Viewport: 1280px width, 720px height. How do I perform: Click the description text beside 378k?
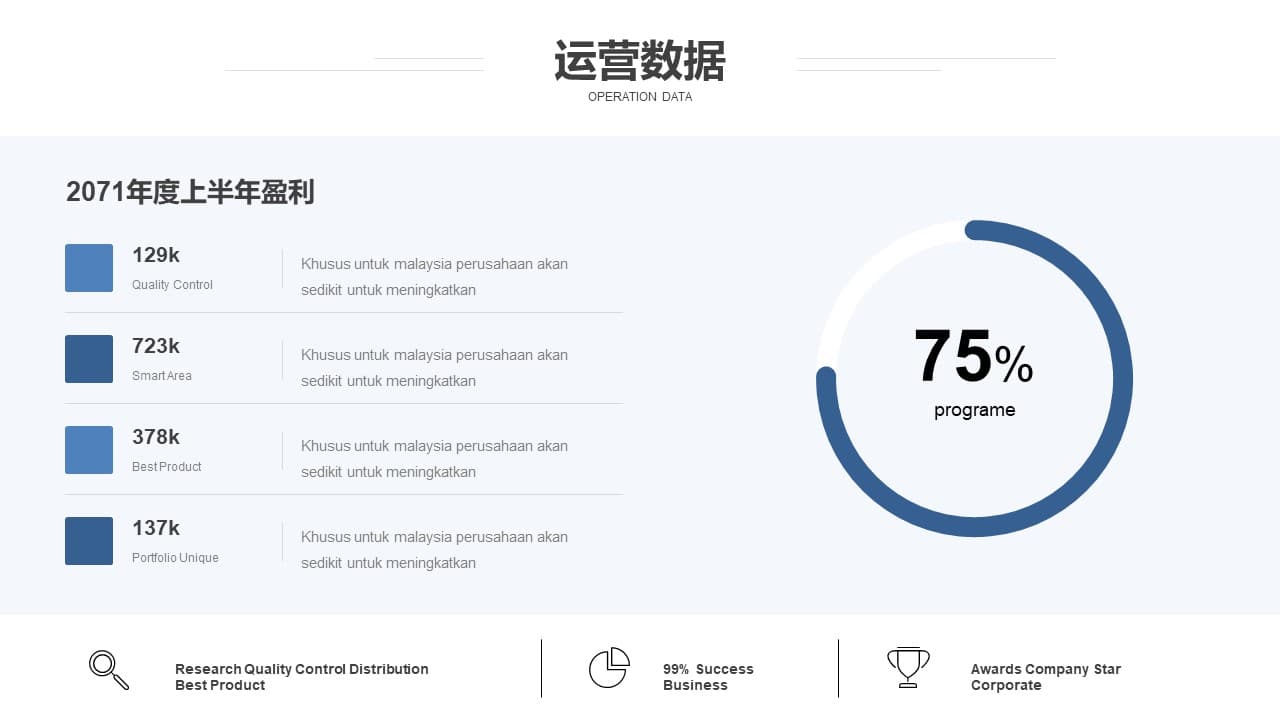tap(434, 459)
